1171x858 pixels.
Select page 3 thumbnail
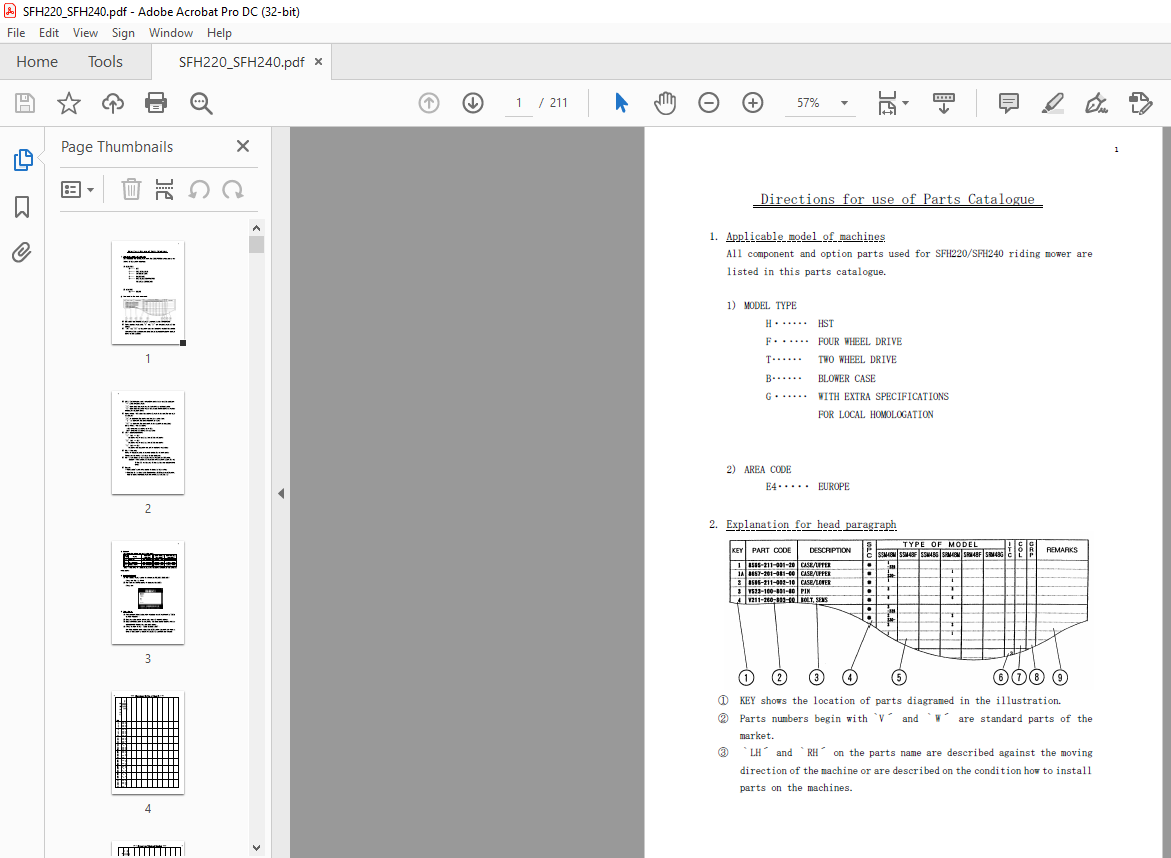click(x=148, y=592)
